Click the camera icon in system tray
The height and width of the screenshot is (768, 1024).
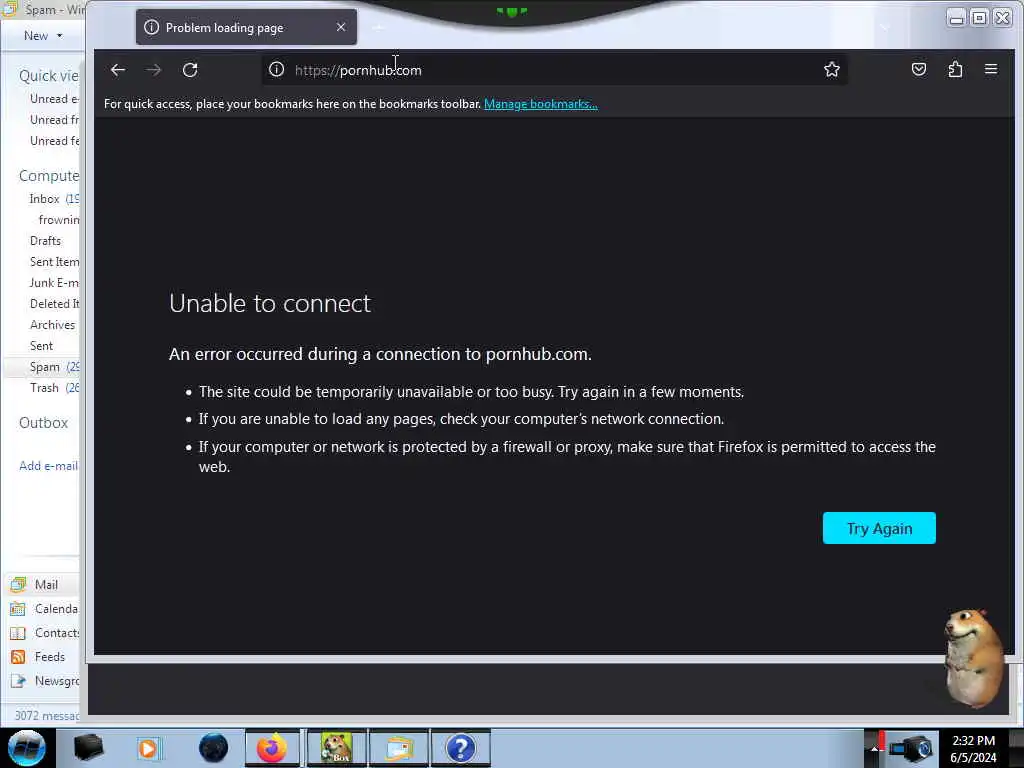click(x=912, y=748)
